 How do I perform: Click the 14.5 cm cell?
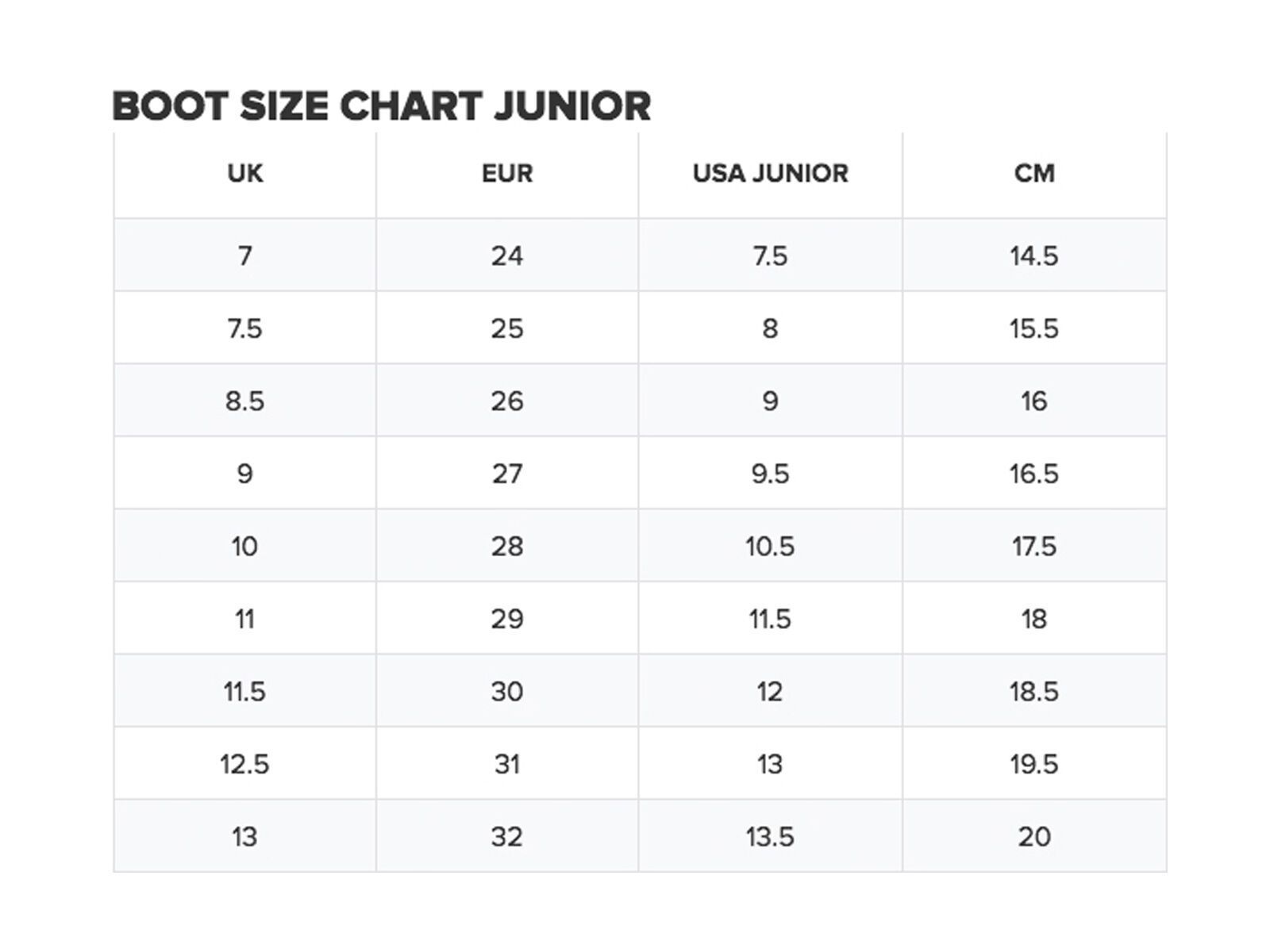coord(1034,256)
